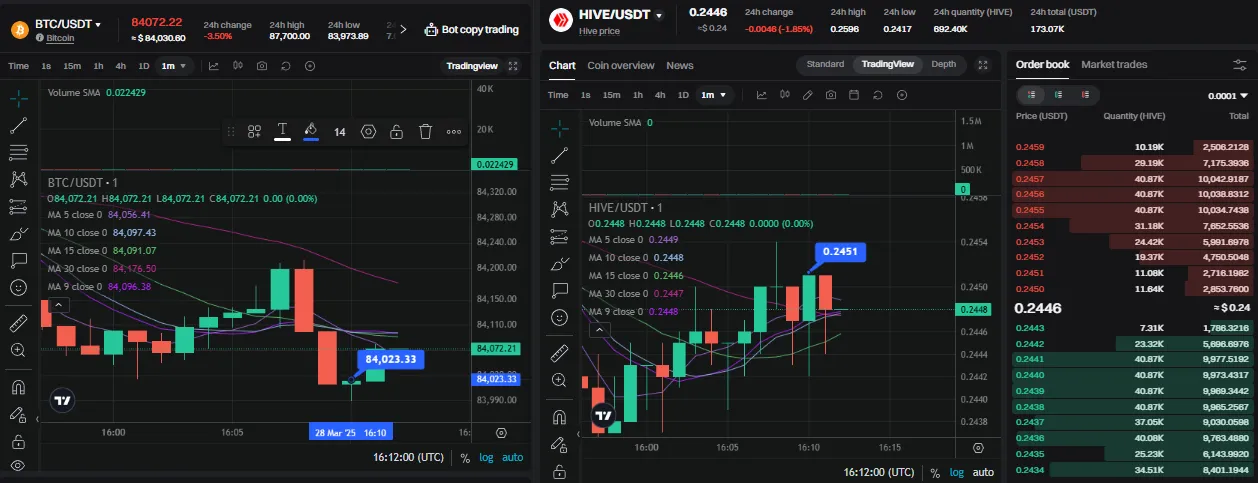Select Order book tab
This screenshot has width=1258, height=483.
(x=1042, y=64)
